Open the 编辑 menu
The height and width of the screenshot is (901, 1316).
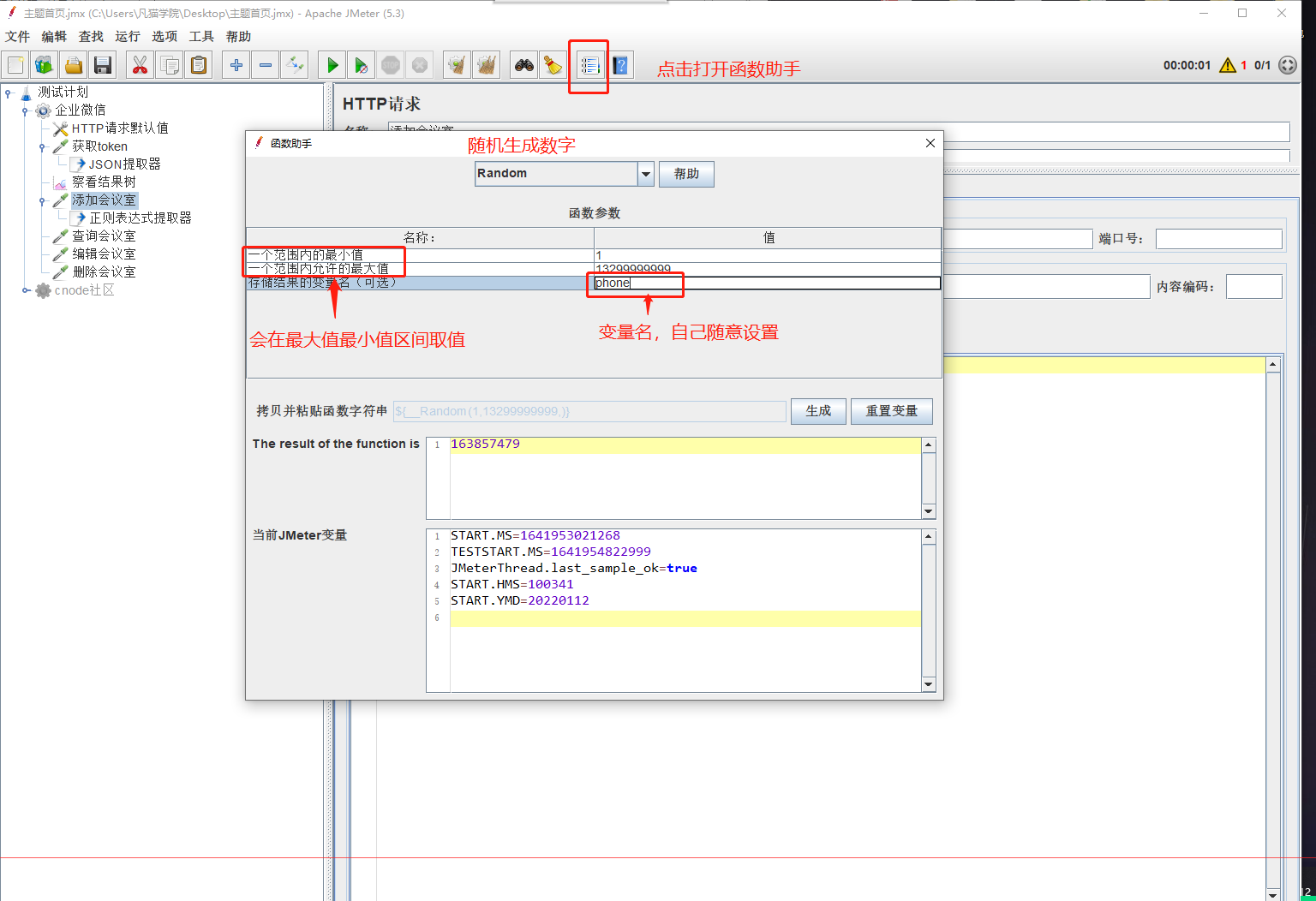(54, 37)
